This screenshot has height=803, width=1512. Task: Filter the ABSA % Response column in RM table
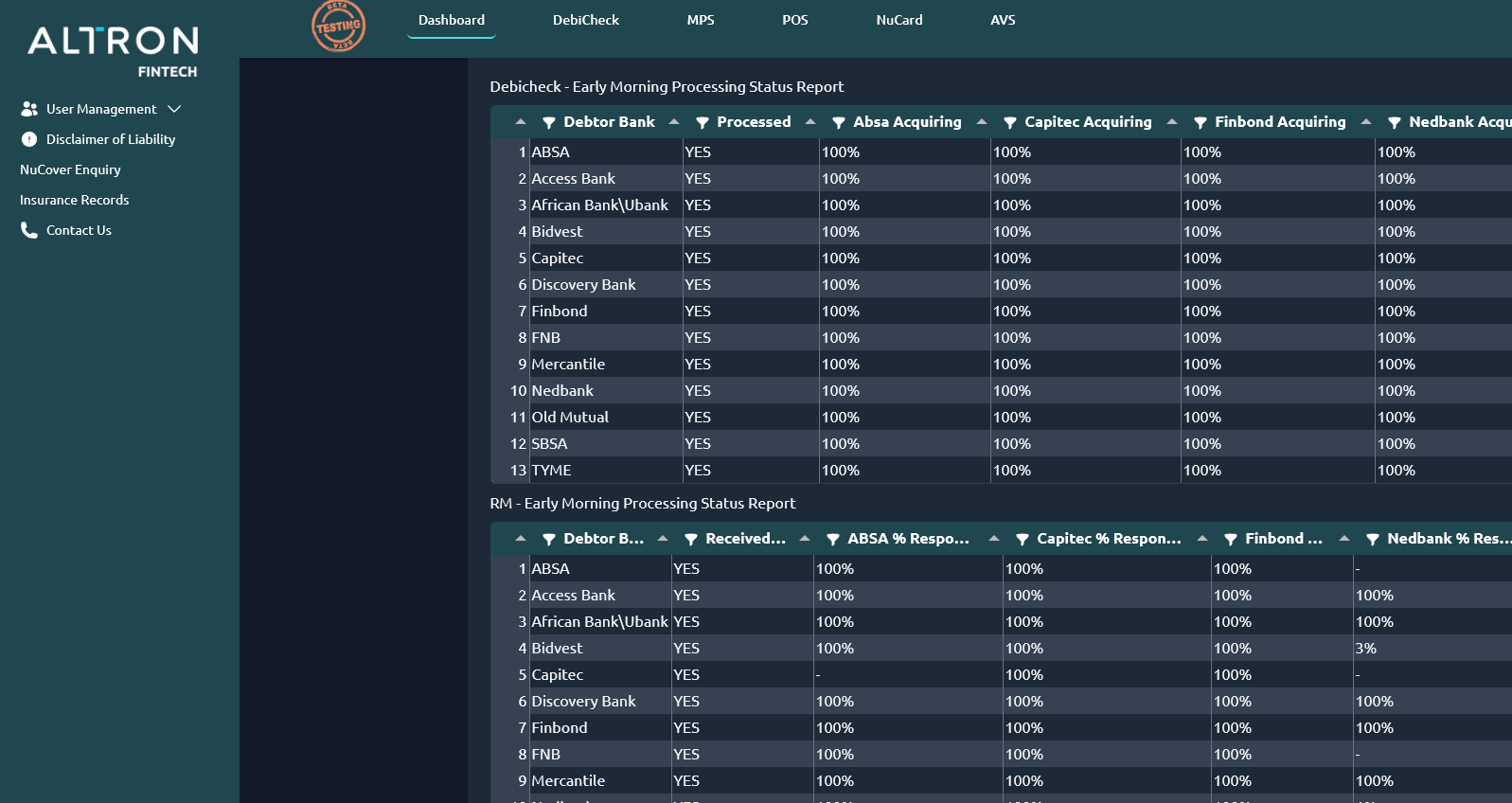point(833,539)
